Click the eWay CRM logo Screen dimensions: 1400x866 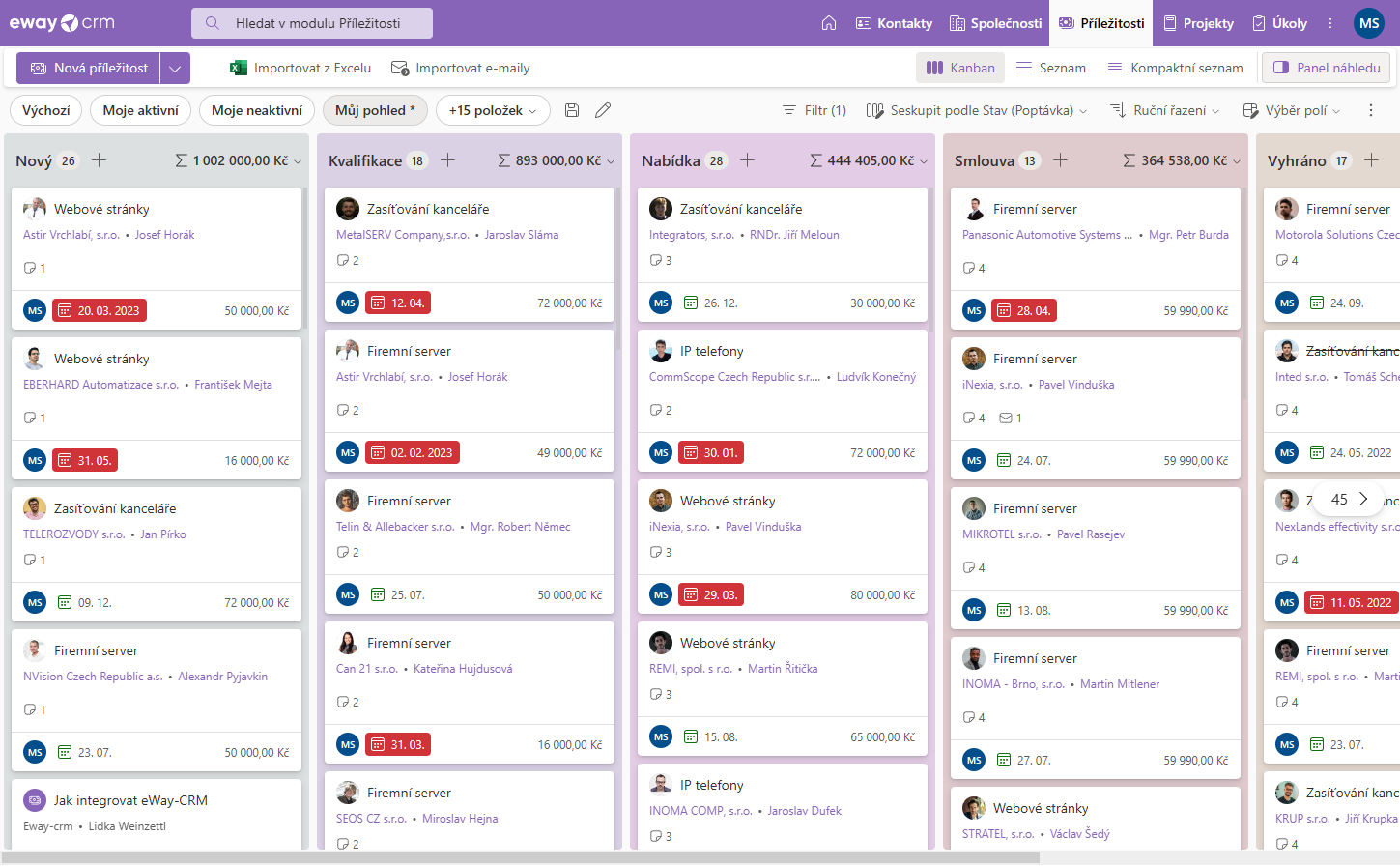point(62,23)
